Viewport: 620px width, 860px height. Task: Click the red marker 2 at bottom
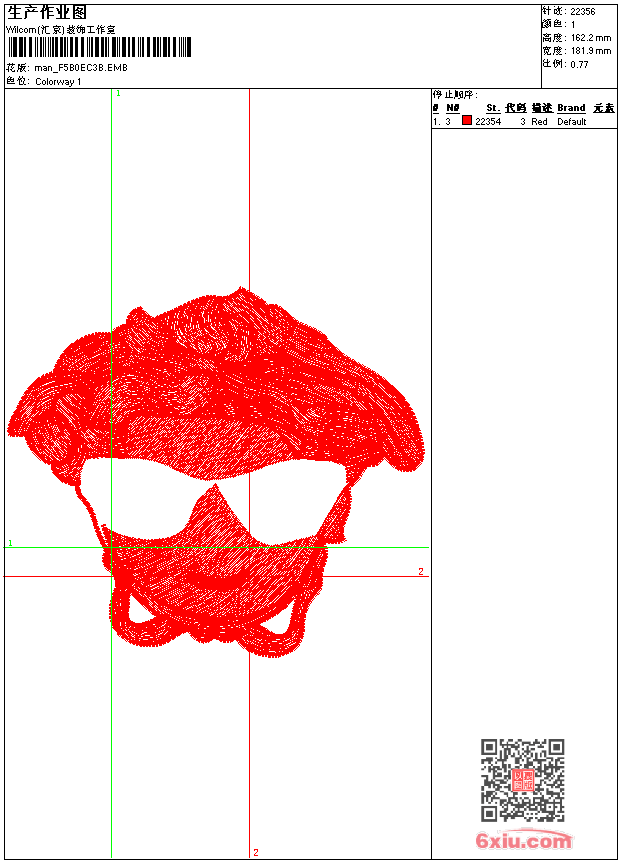pyautogui.click(x=256, y=852)
